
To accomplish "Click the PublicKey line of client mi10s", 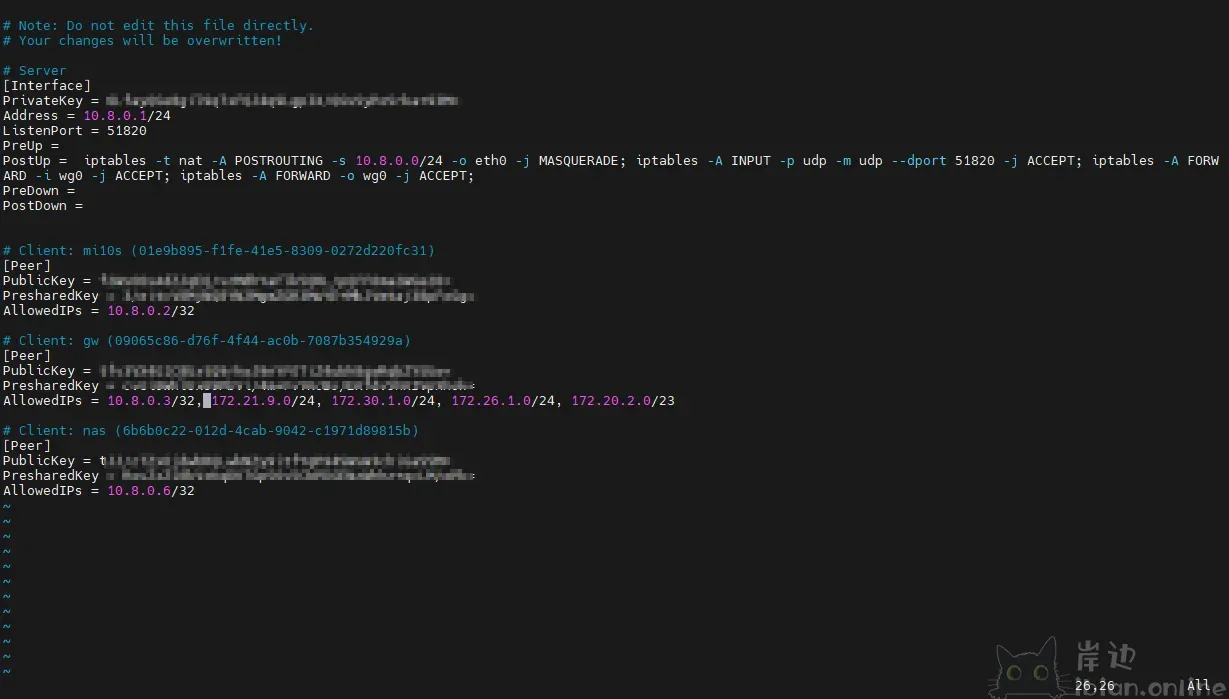I will (227, 280).
